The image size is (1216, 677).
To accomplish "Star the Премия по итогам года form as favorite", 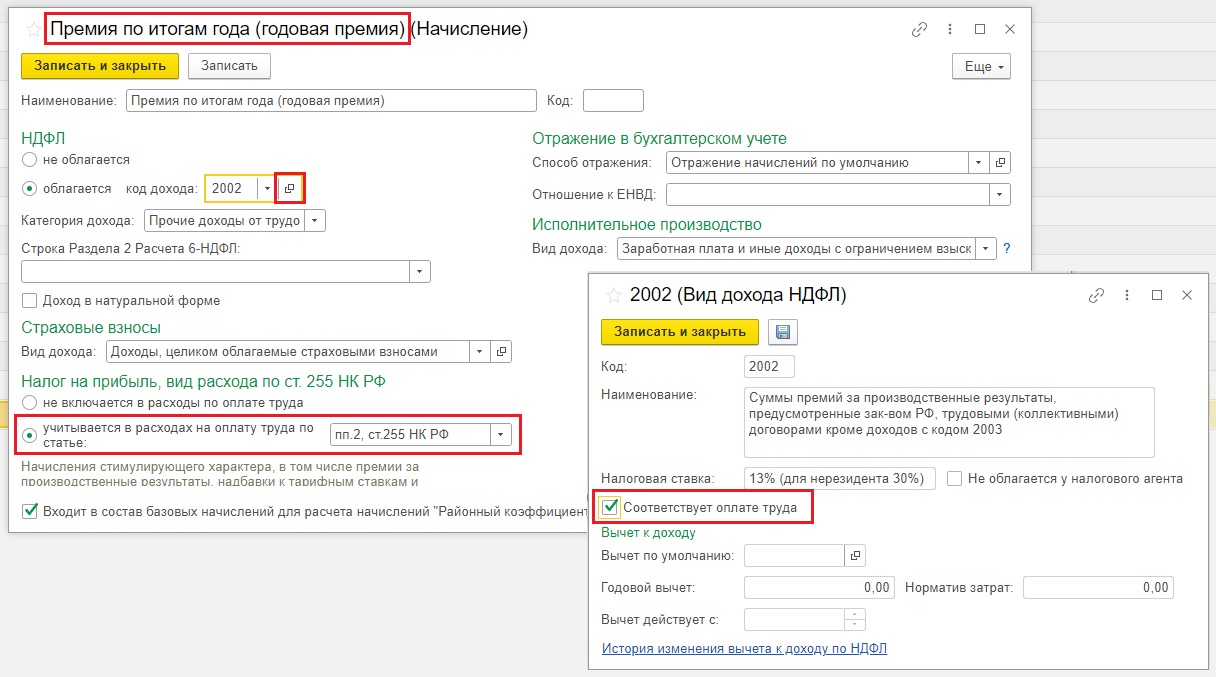I will (x=33, y=30).
